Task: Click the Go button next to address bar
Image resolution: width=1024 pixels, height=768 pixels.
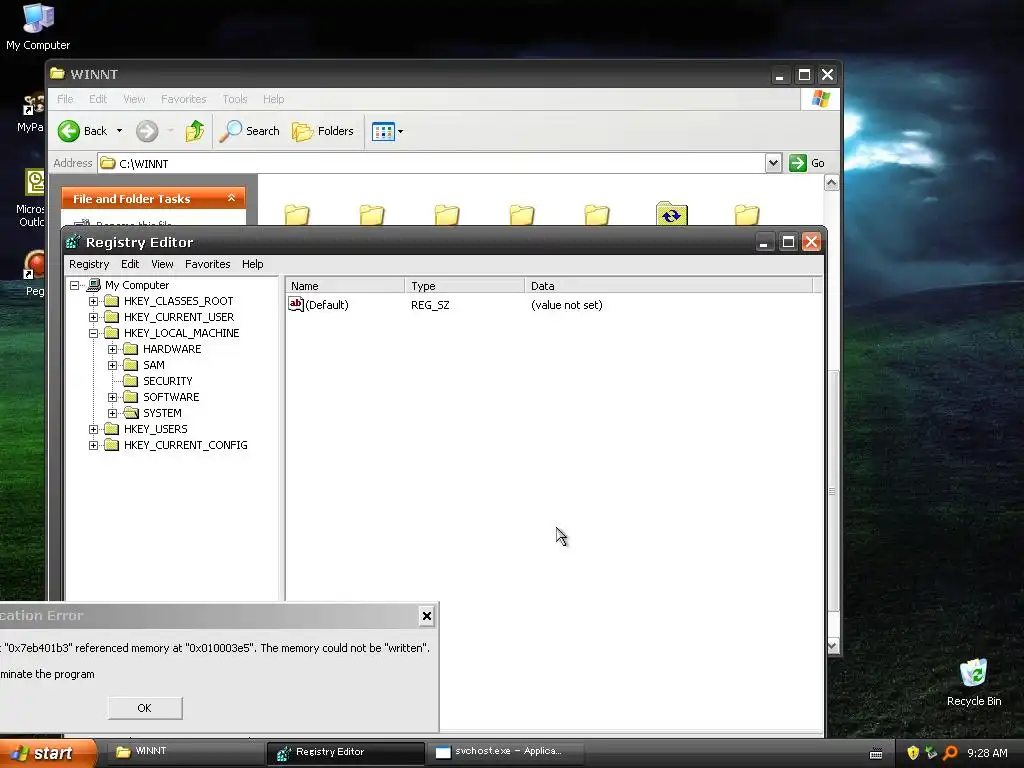Action: tap(807, 163)
